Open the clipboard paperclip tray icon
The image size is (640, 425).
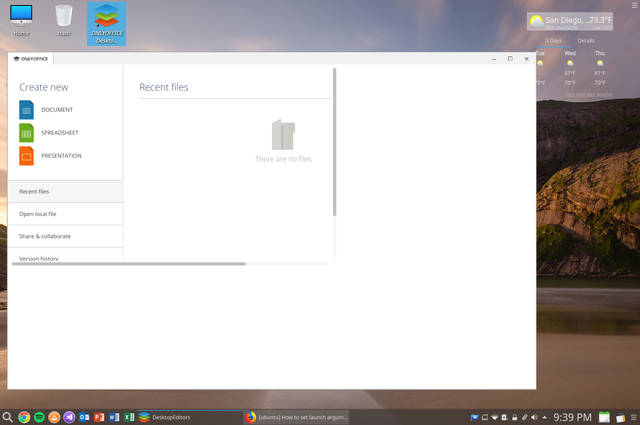[524, 417]
